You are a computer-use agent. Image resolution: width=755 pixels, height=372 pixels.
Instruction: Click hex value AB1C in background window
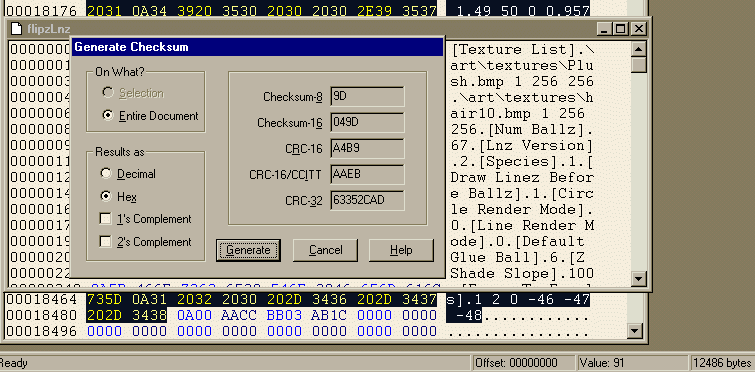[x=329, y=315]
